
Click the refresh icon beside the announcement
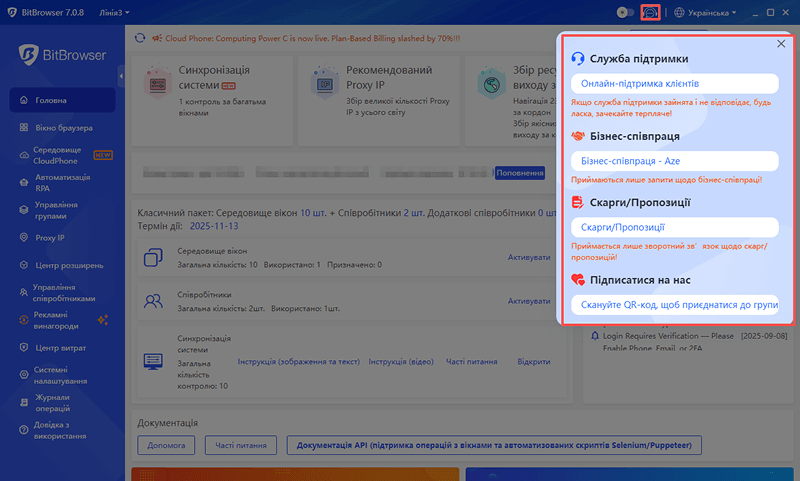pyautogui.click(x=141, y=36)
